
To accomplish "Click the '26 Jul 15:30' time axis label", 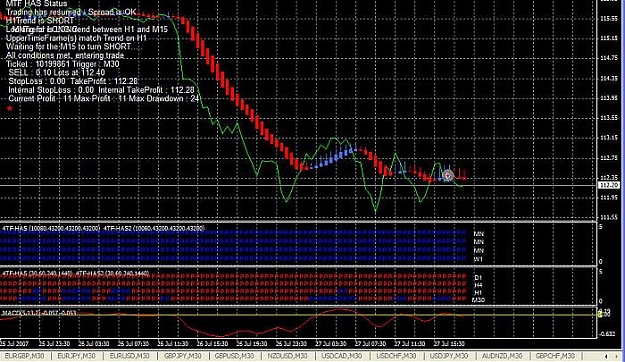I will [x=212, y=344].
